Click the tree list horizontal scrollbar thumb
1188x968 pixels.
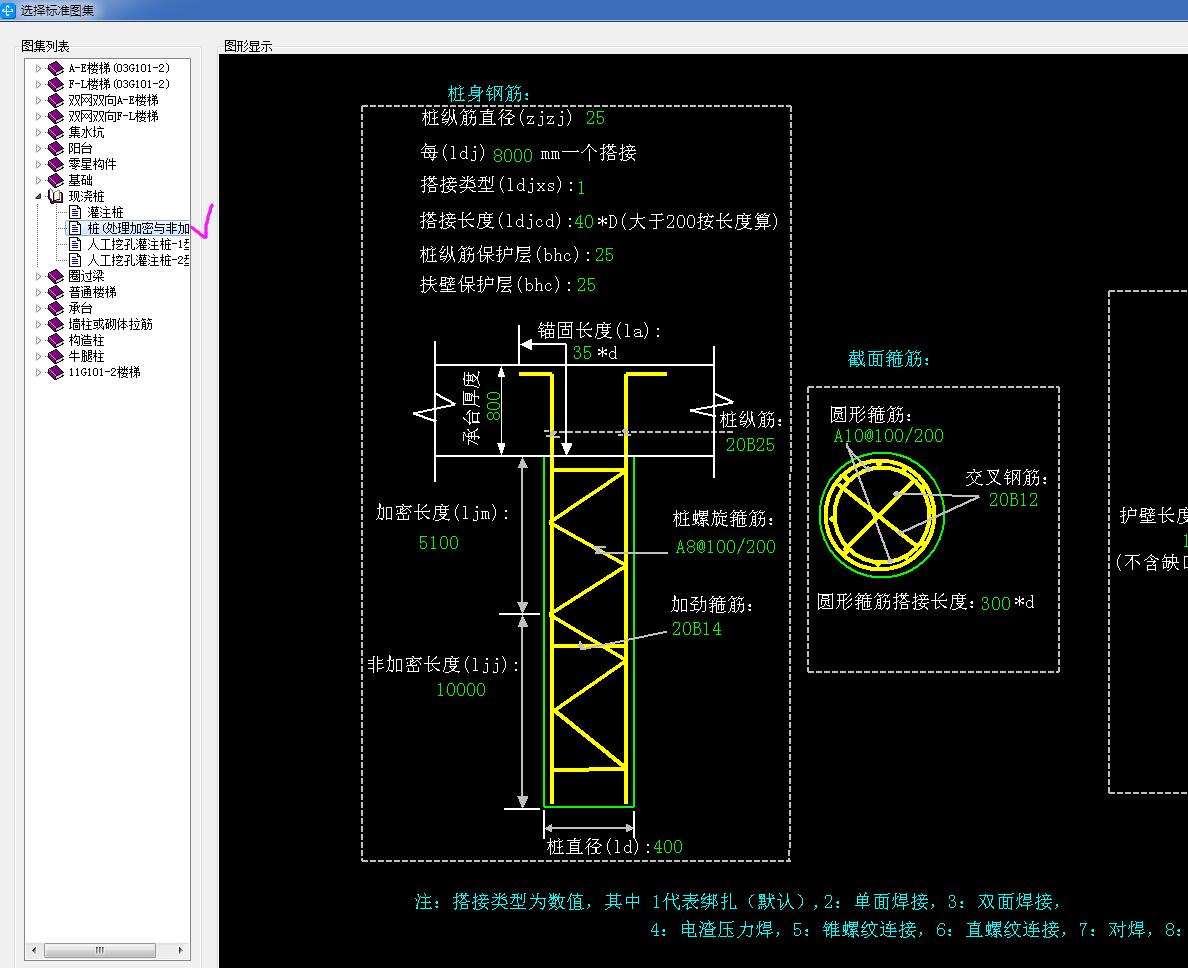click(x=100, y=950)
